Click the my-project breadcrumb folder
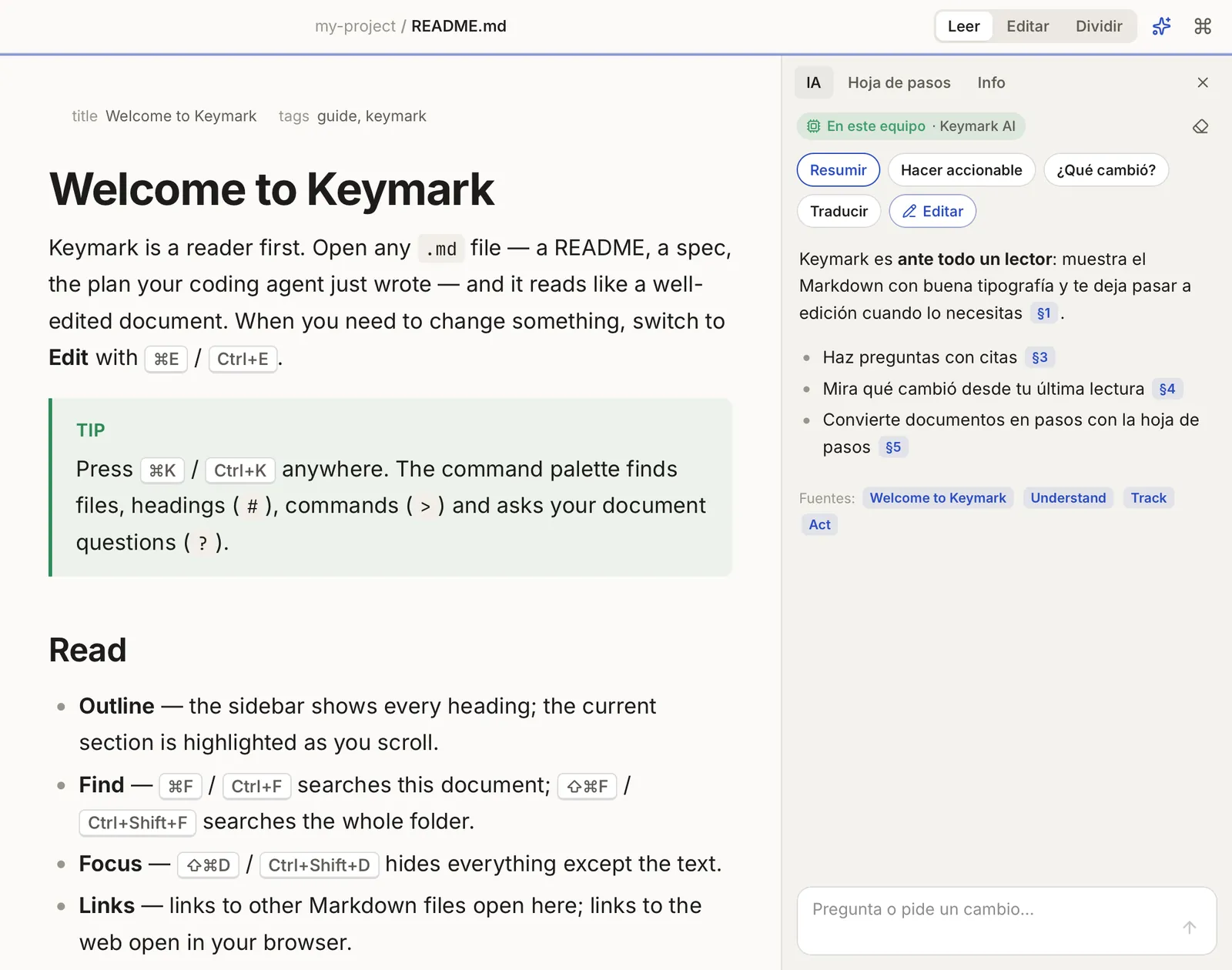 point(355,26)
